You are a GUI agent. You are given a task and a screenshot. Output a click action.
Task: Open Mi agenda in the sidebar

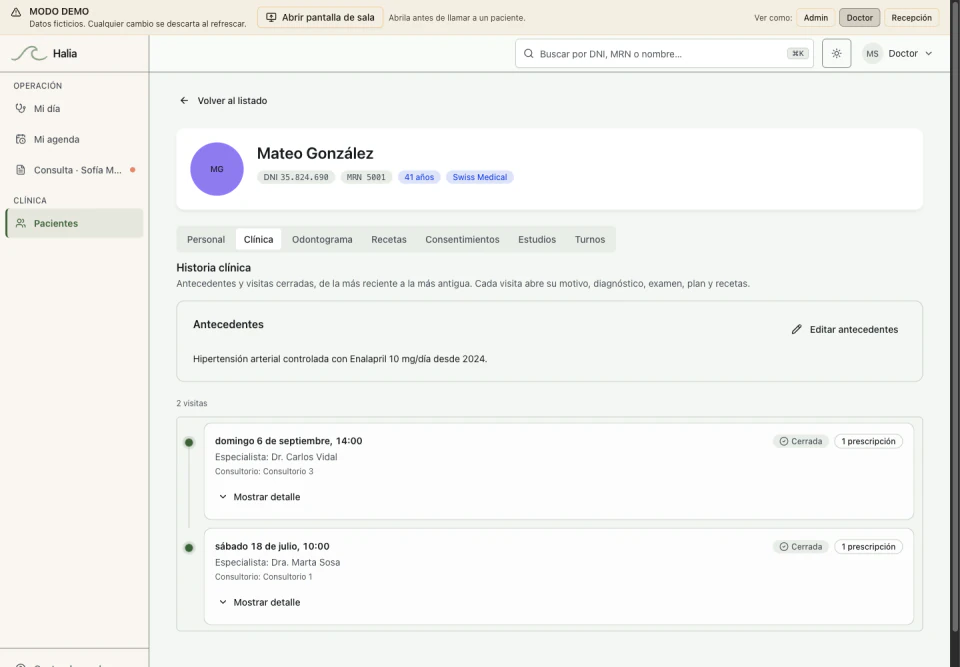pos(74,139)
